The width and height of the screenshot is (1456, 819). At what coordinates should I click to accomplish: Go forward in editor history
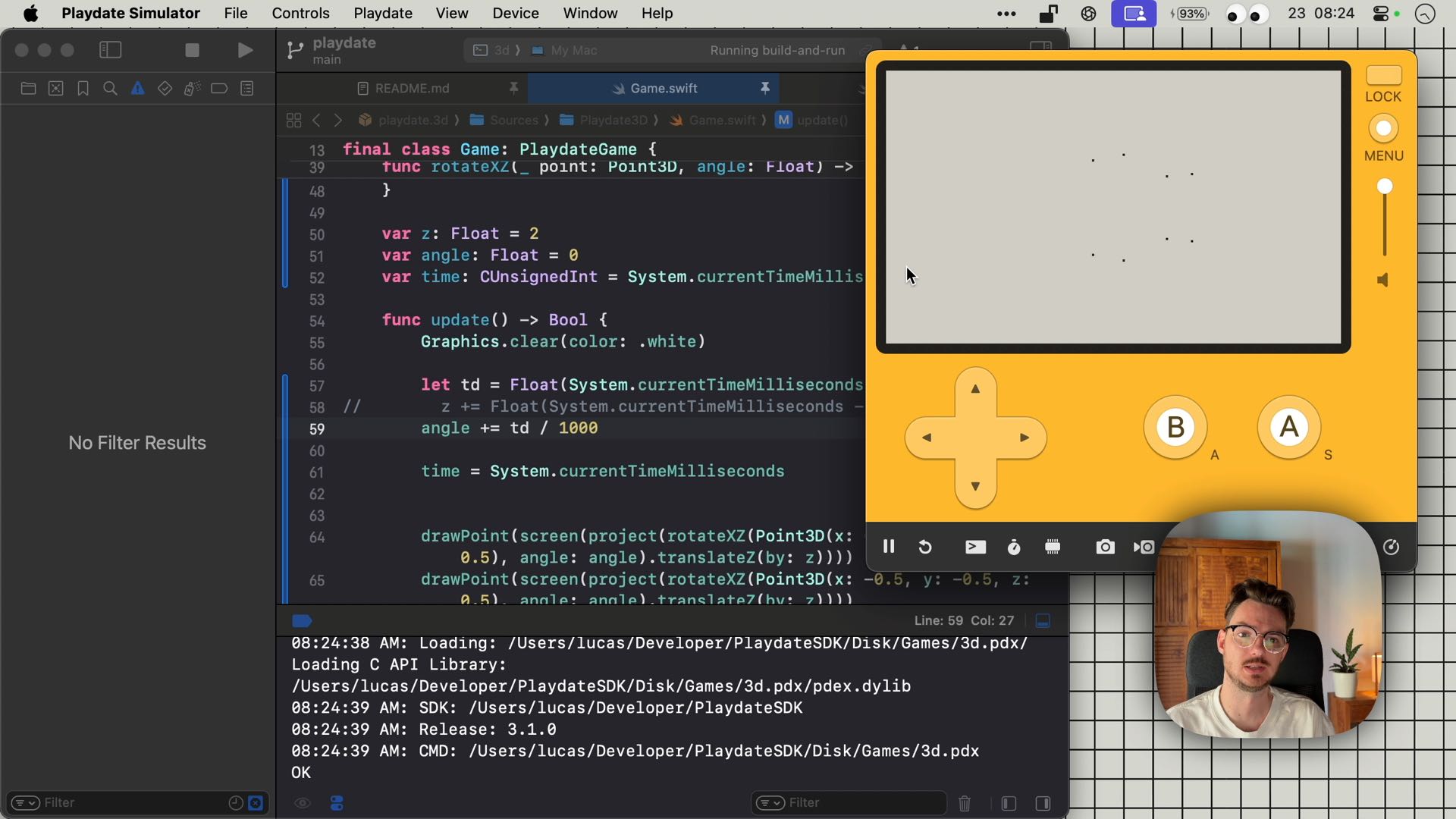pyautogui.click(x=338, y=121)
